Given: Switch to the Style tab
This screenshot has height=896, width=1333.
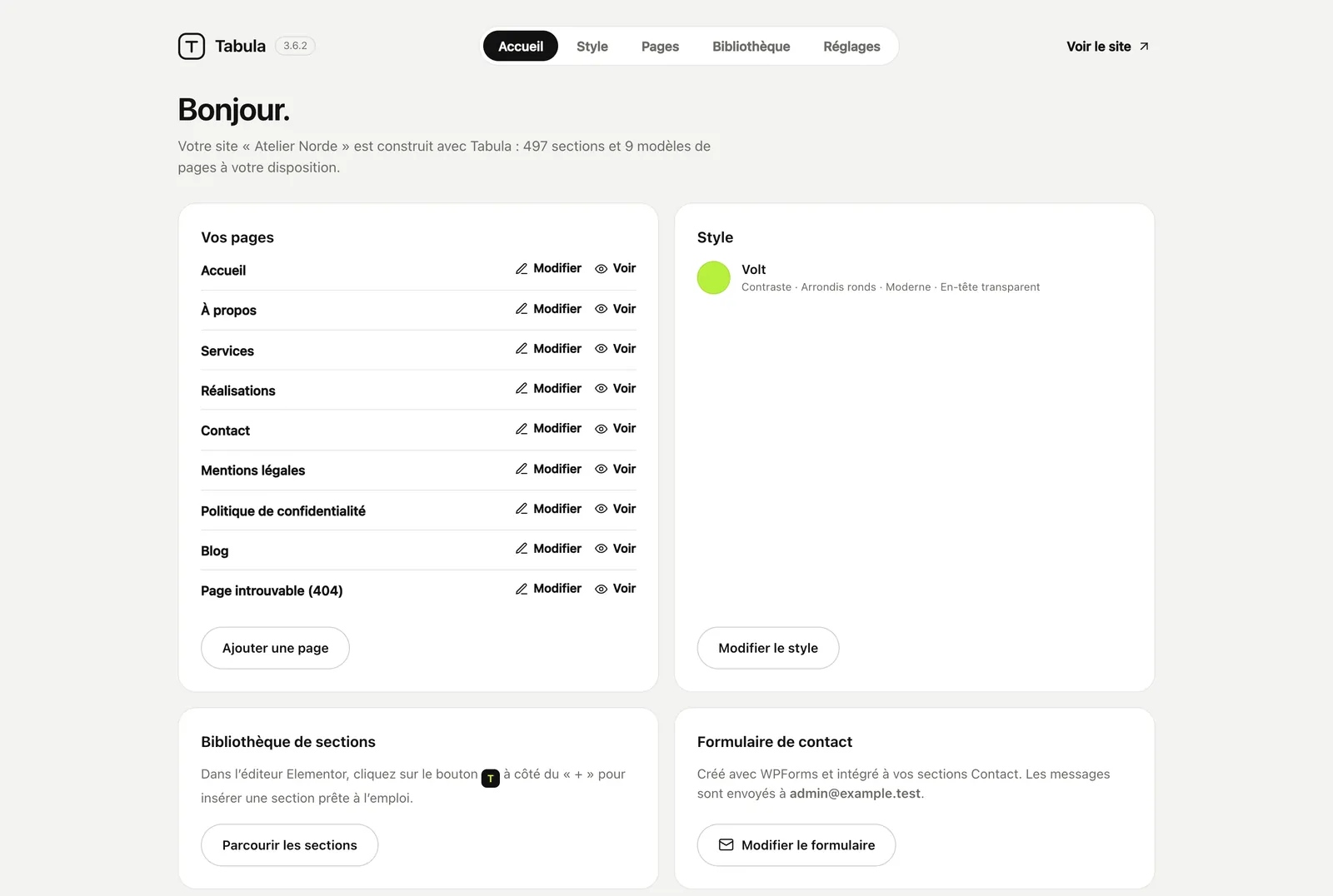Looking at the screenshot, I should [x=592, y=47].
